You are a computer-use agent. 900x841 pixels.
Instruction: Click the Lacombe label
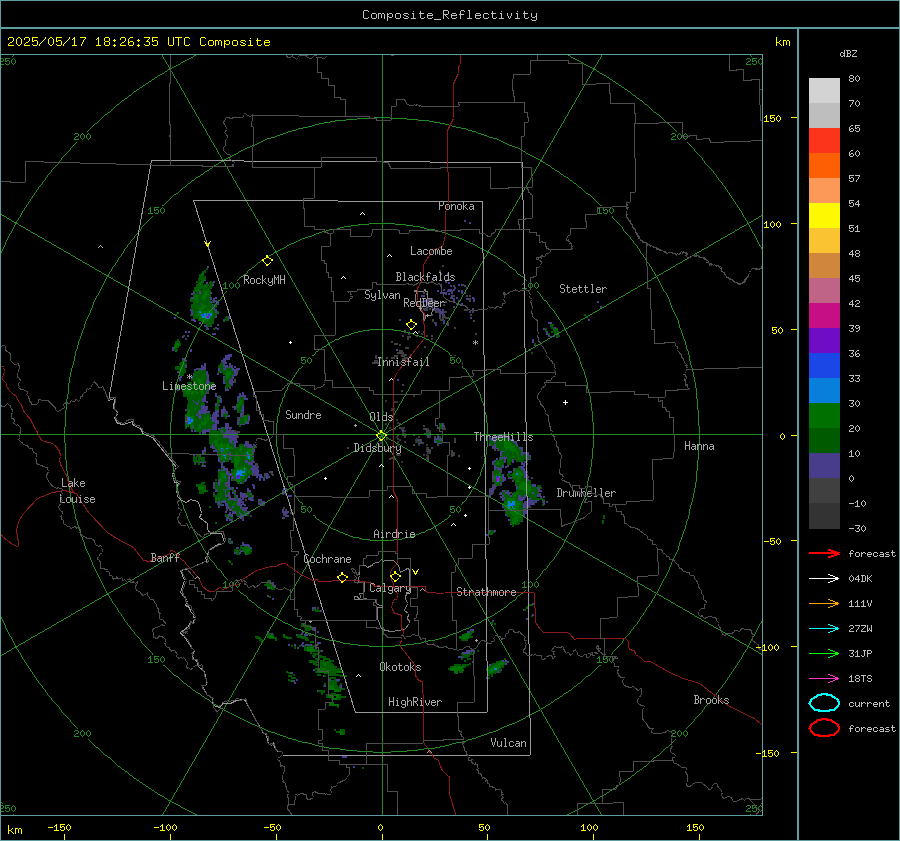(x=431, y=251)
